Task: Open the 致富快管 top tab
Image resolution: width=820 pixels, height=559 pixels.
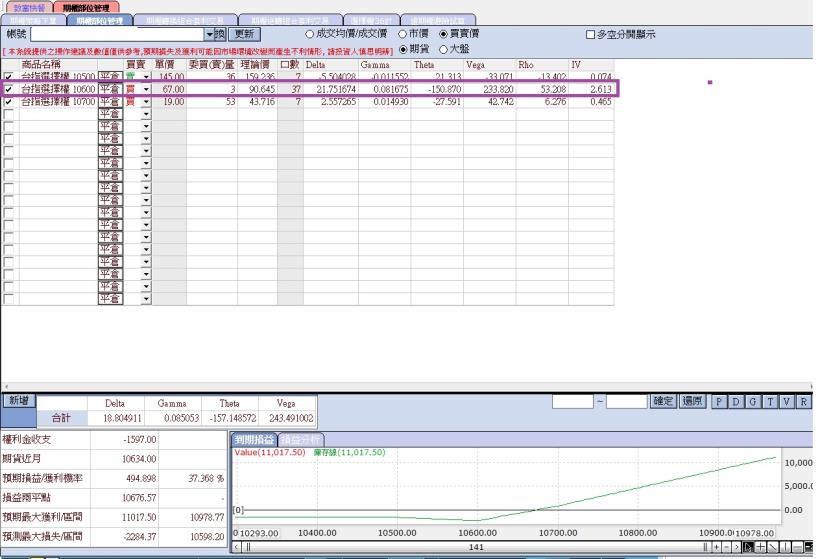Action: click(x=29, y=7)
